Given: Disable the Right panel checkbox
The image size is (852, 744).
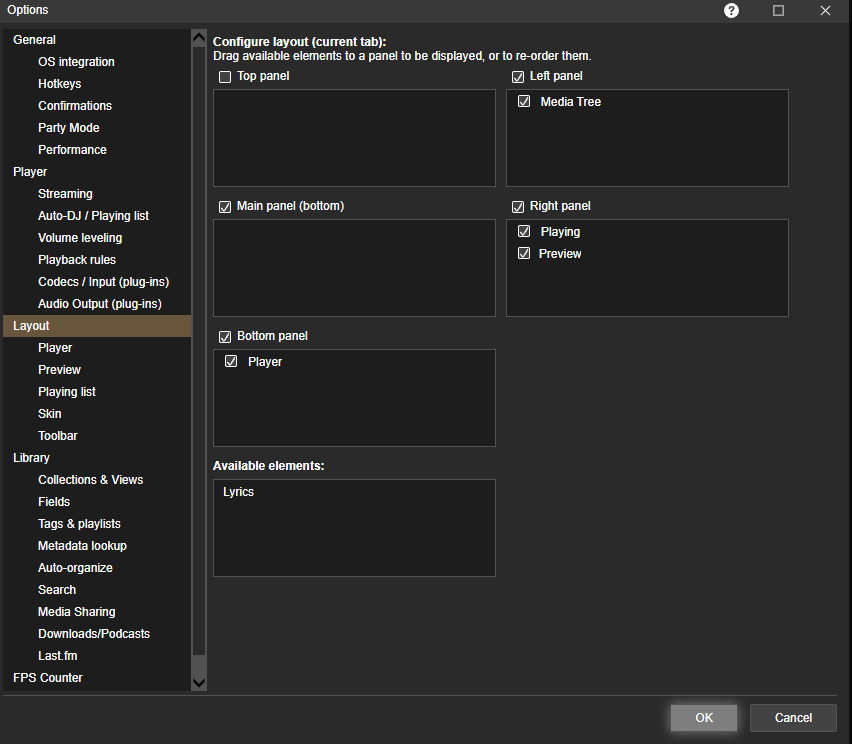Looking at the screenshot, I should pyautogui.click(x=518, y=207).
